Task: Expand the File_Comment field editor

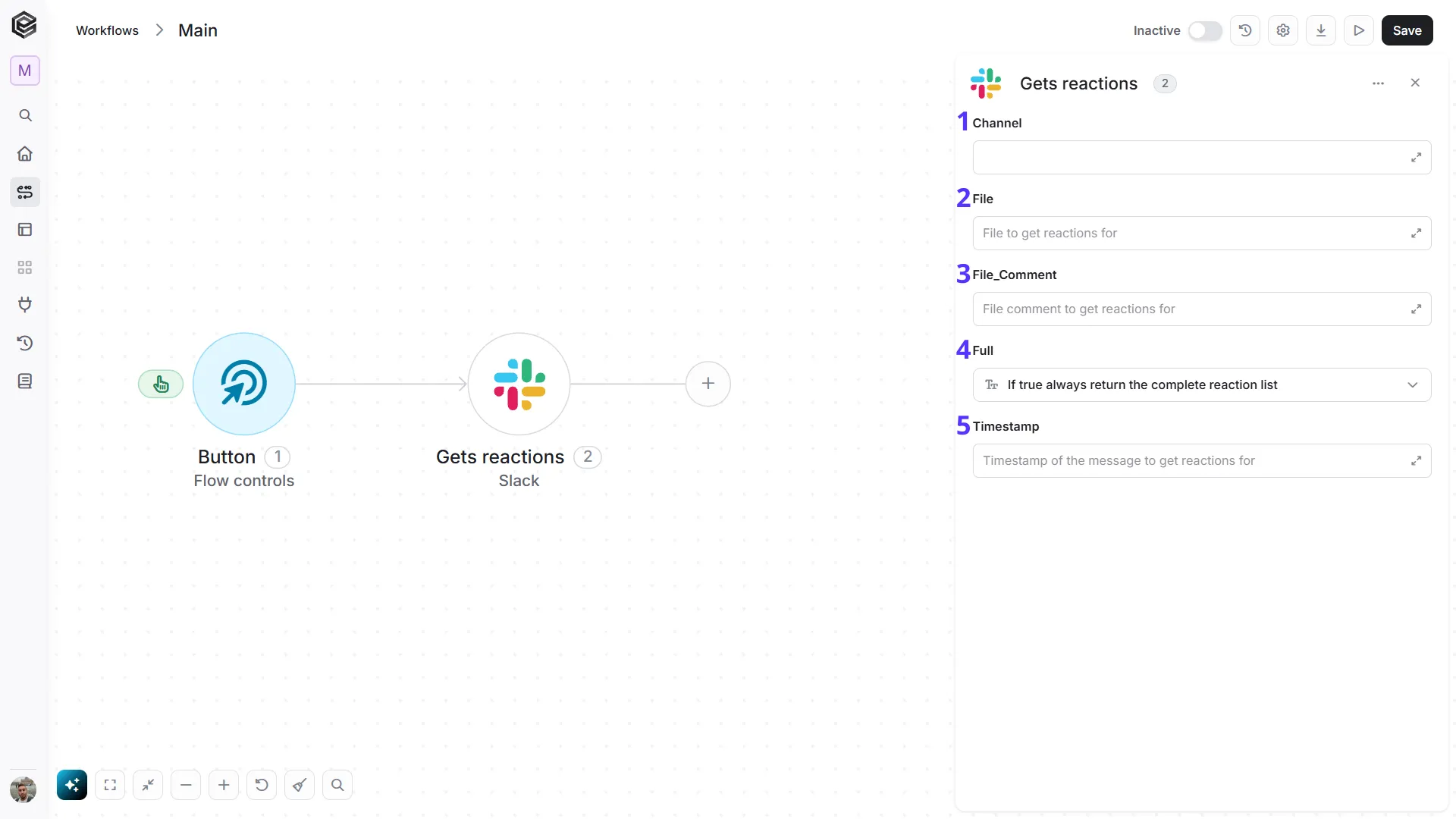Action: coord(1416,309)
